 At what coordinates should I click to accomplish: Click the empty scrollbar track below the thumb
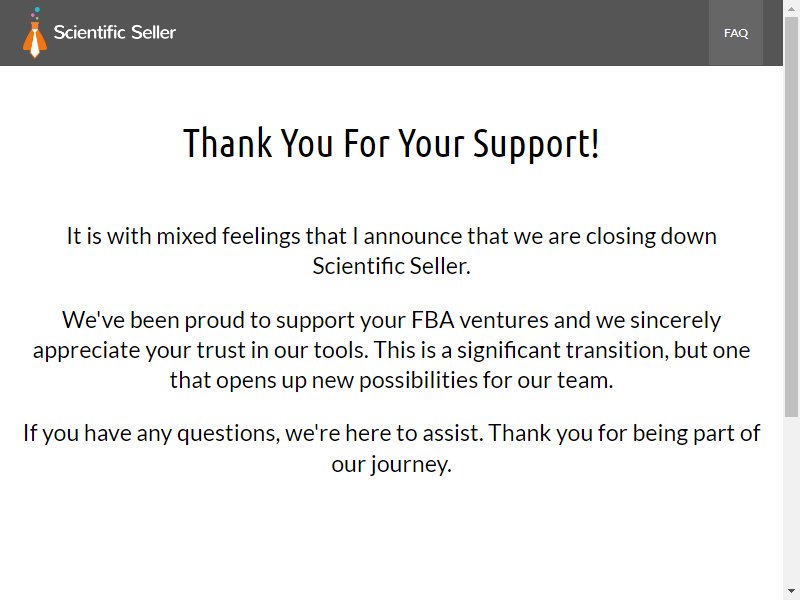pyautogui.click(x=791, y=500)
